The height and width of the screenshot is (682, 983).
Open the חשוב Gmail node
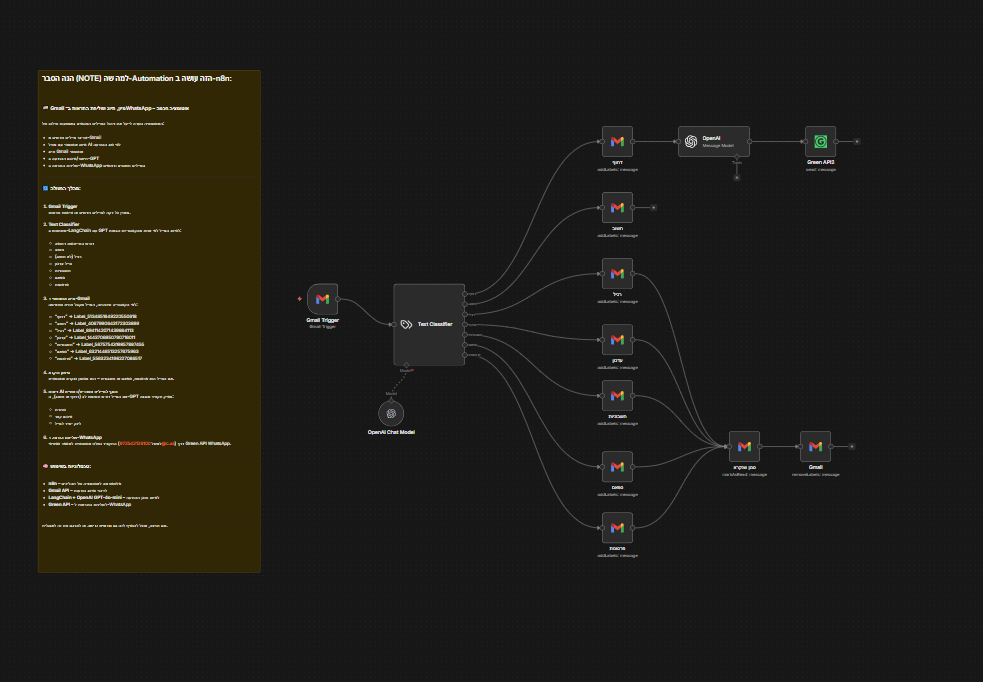click(617, 207)
